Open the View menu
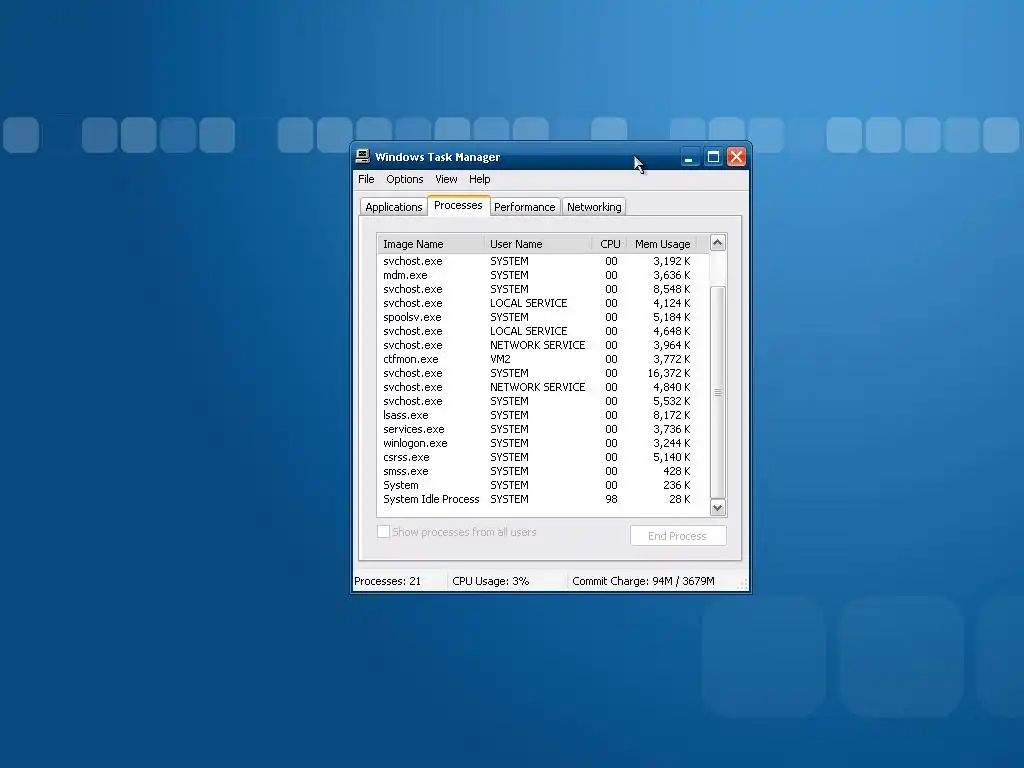This screenshot has height=768, width=1024. 446,179
